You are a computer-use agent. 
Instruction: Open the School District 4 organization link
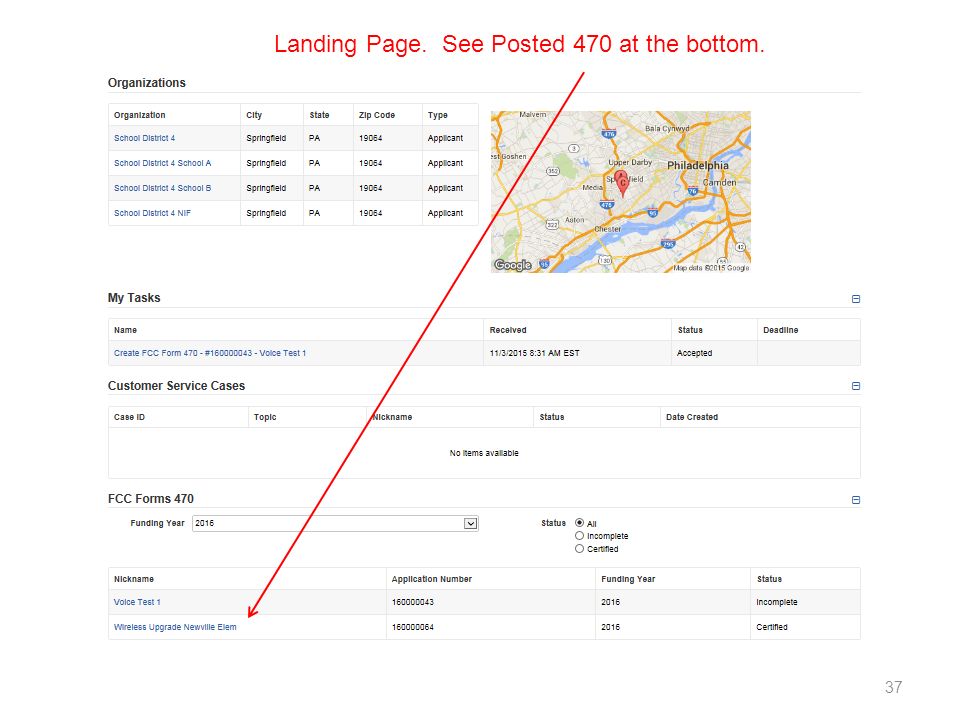pos(144,138)
